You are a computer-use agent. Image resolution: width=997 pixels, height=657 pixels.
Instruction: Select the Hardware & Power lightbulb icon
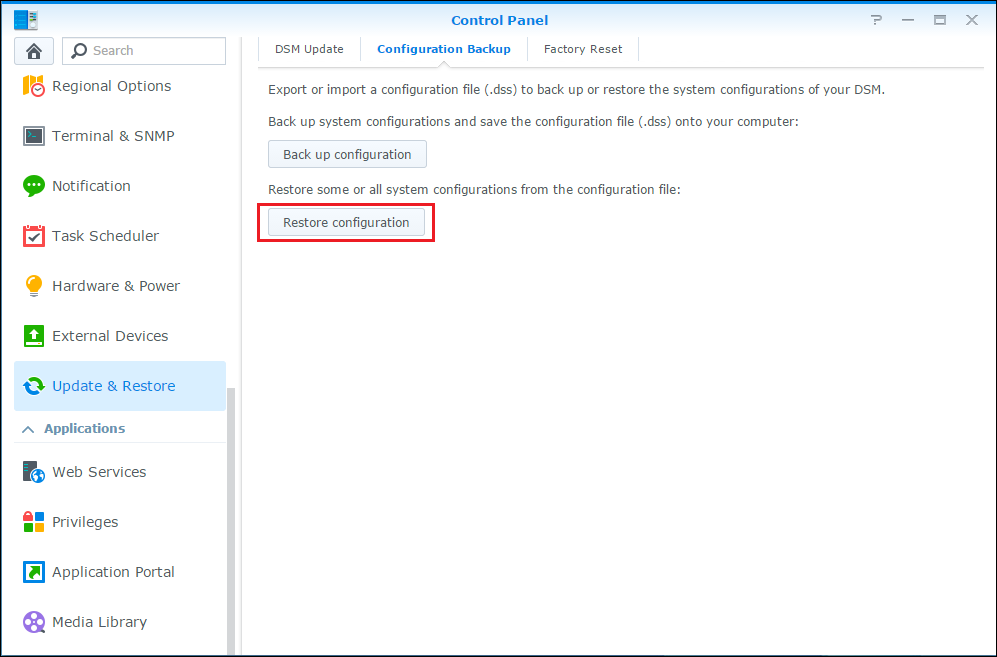click(34, 286)
